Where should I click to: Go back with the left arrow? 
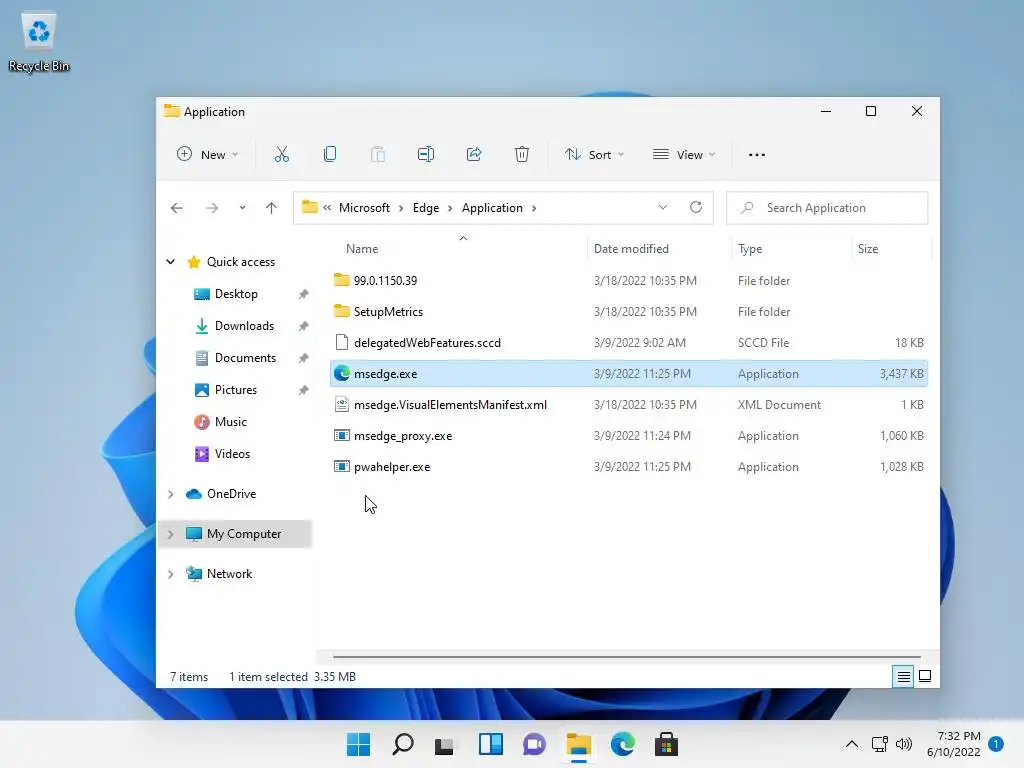177,208
